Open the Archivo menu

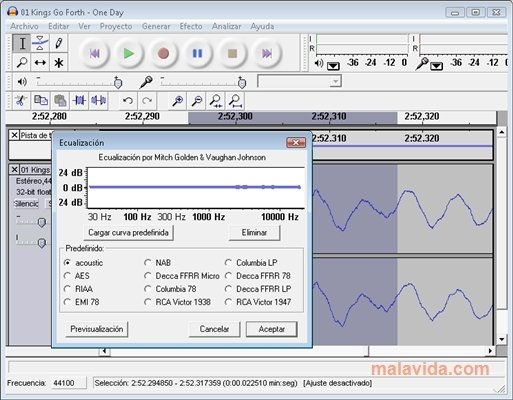pos(24,26)
